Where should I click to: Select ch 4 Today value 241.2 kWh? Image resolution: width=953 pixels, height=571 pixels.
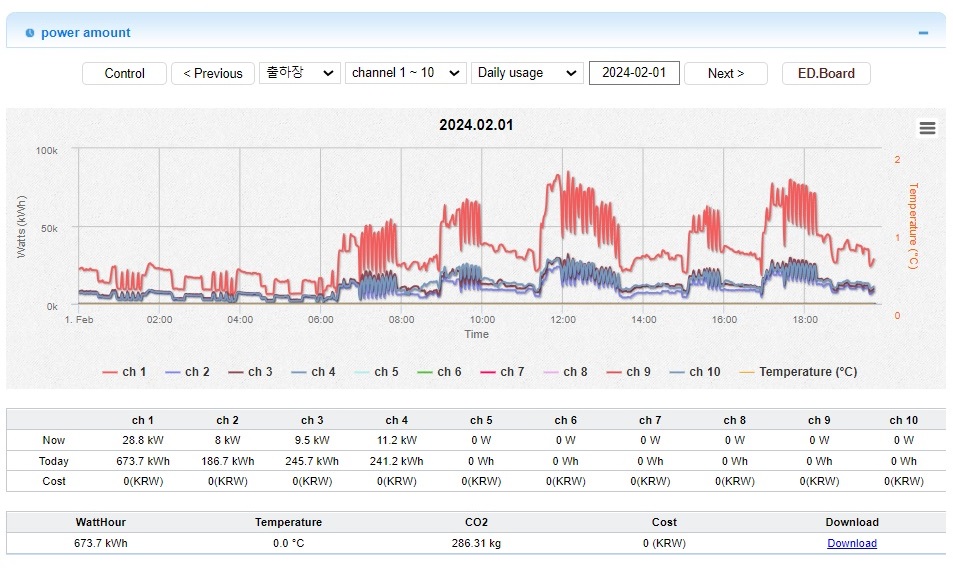point(396,461)
